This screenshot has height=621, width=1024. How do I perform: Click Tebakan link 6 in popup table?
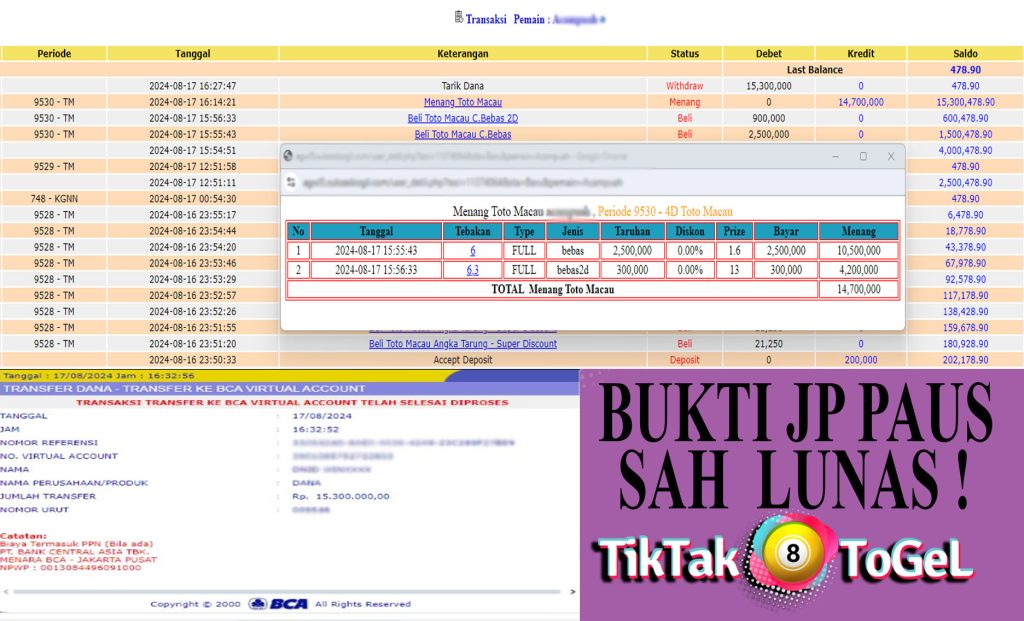coord(472,251)
